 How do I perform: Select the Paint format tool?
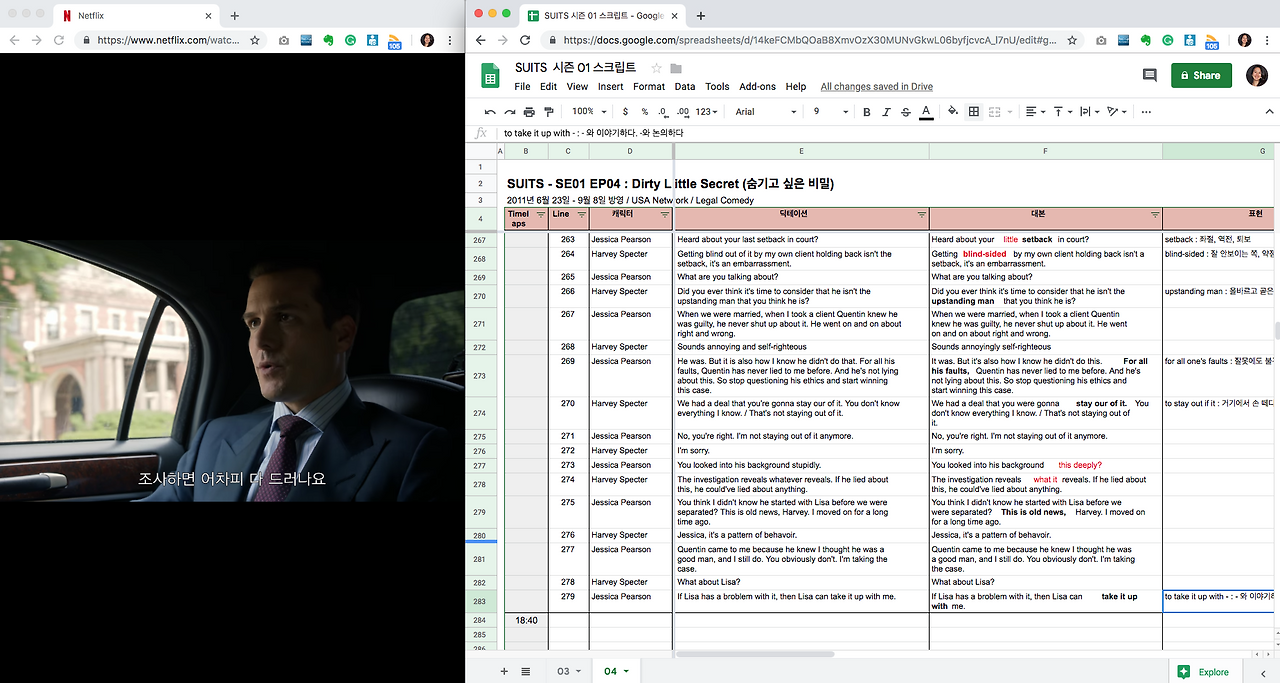tap(548, 112)
